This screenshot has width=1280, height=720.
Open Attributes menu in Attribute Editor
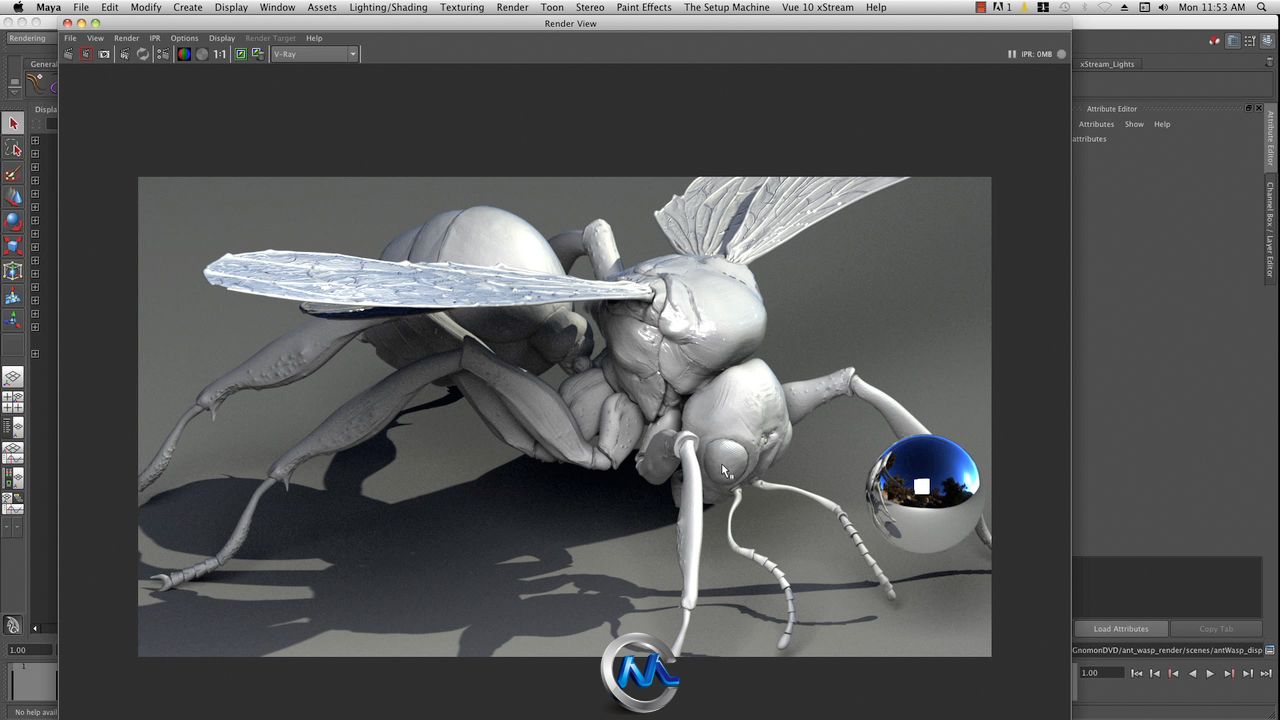[1096, 124]
